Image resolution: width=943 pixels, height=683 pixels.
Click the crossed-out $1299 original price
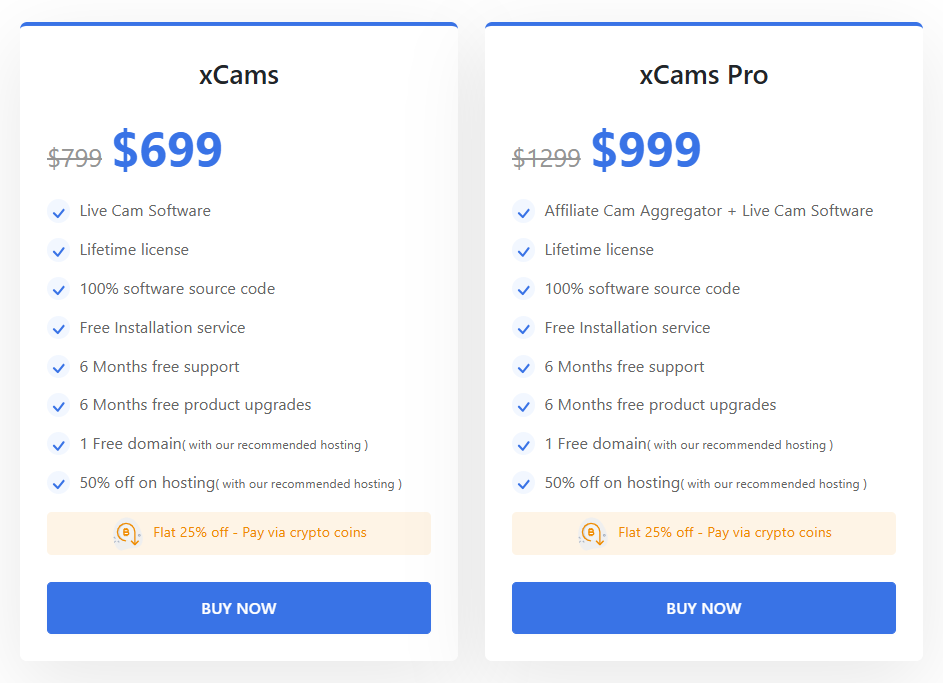point(546,157)
